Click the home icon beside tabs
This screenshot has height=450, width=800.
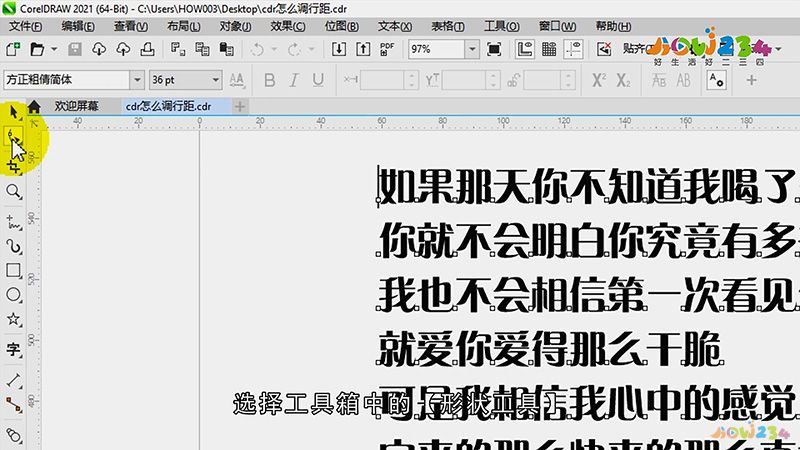pos(34,107)
